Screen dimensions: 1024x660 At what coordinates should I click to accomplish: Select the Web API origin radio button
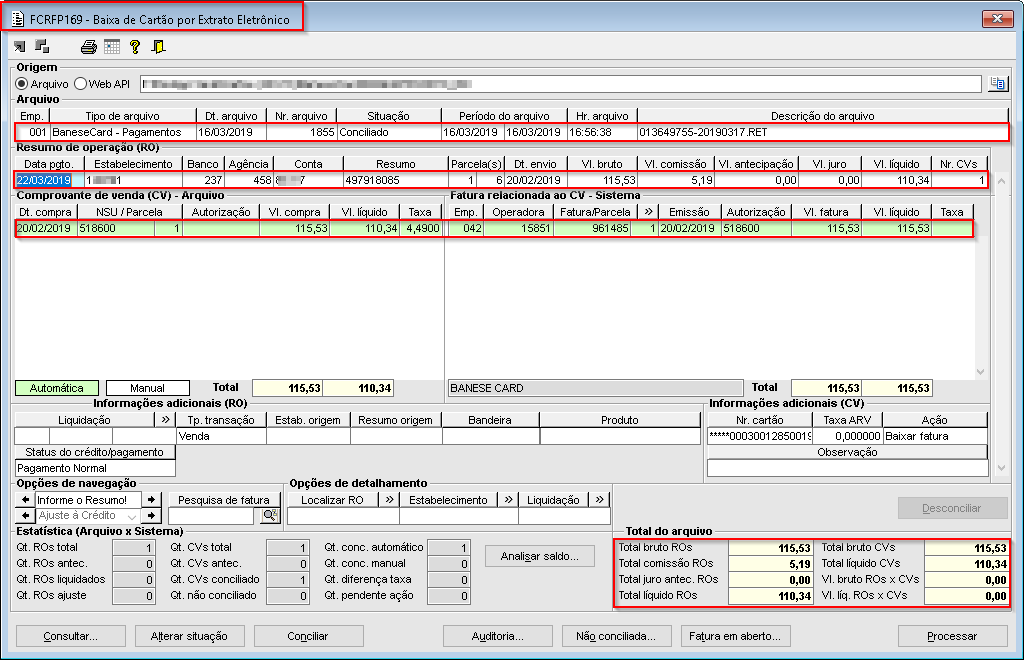coord(80,84)
